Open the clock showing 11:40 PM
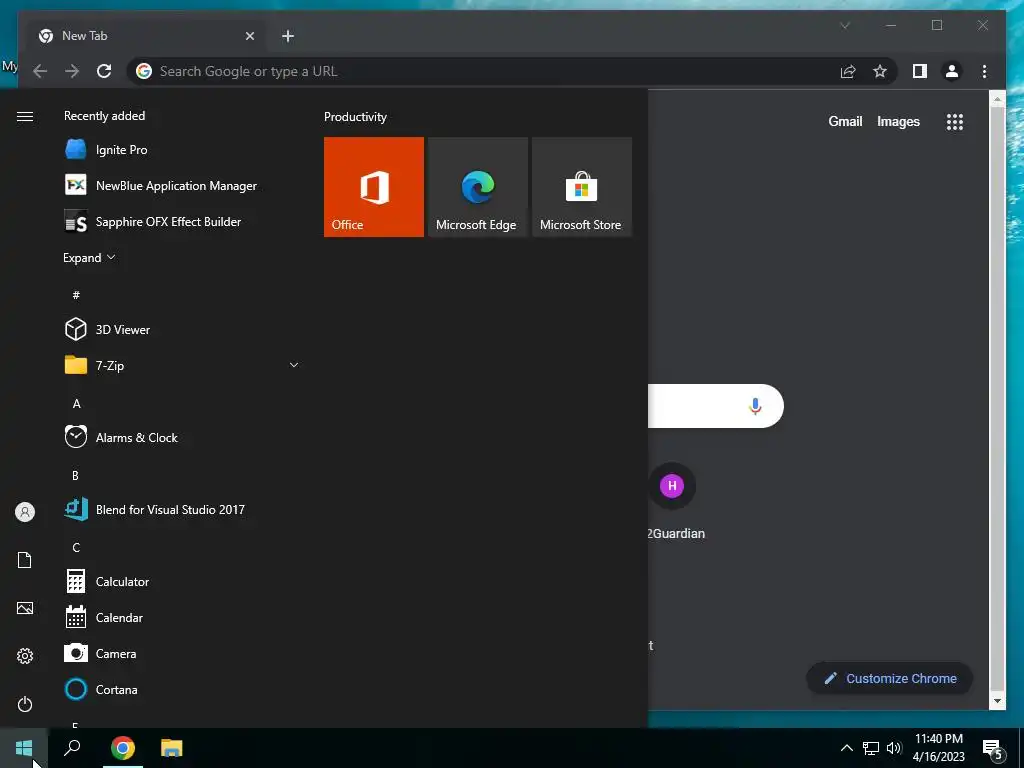Screen dimensions: 1024x768 pos(938,748)
